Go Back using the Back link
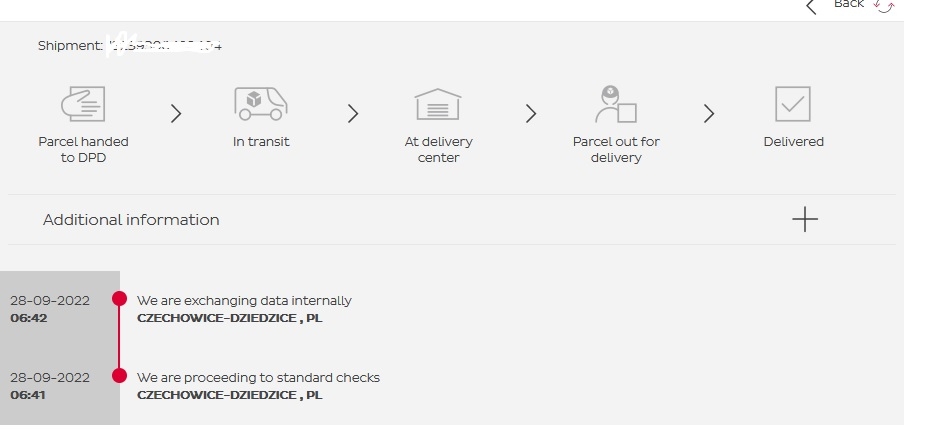The image size is (939, 441). [849, 4]
